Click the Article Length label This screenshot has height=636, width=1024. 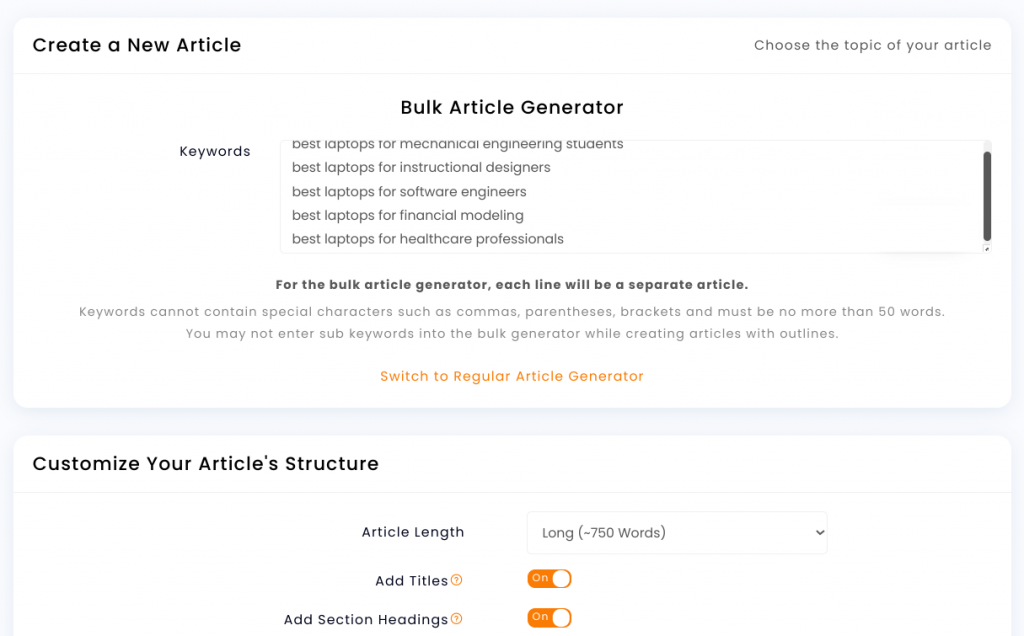[x=413, y=532]
